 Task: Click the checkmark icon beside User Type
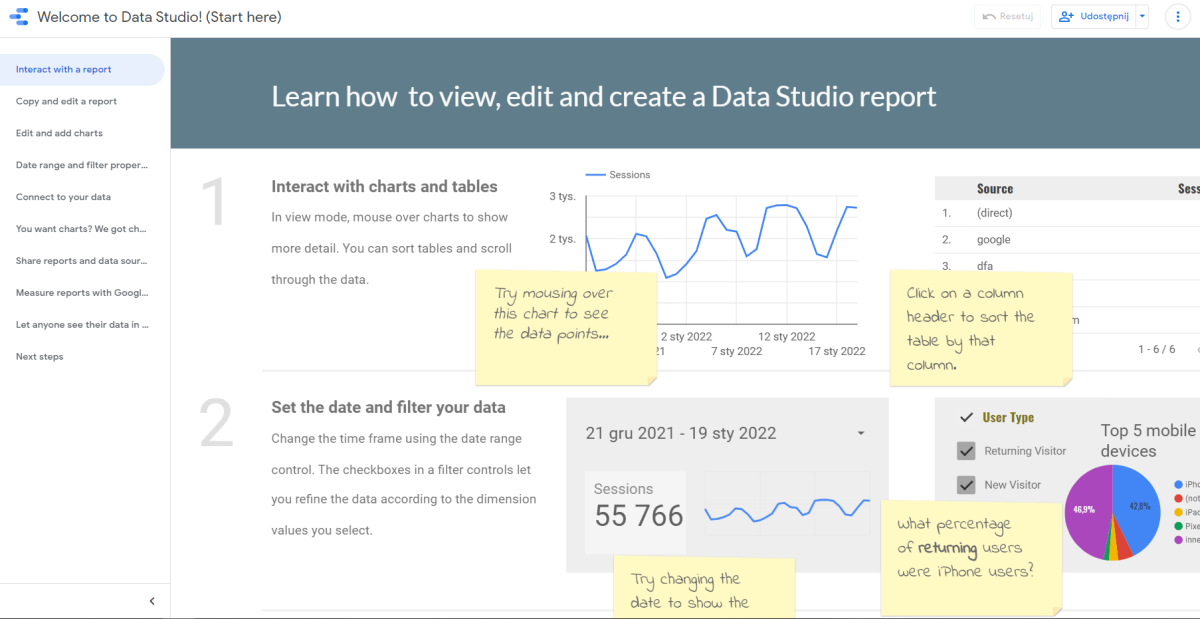coord(967,417)
